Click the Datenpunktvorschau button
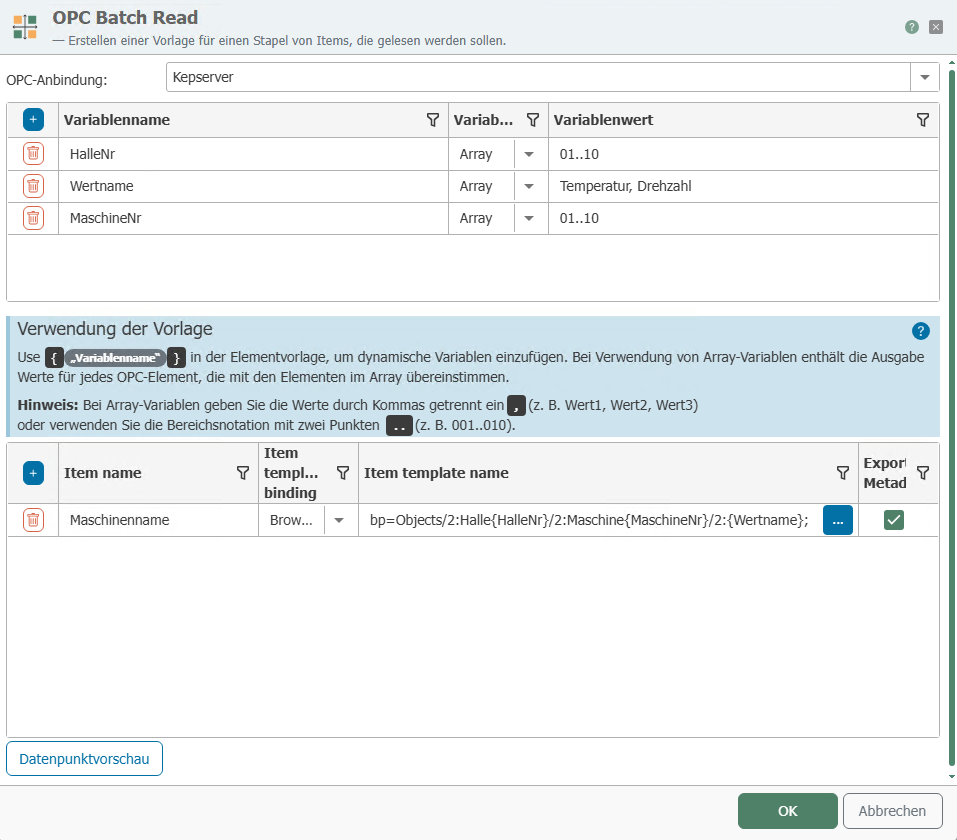This screenshot has height=840, width=957. tap(84, 759)
